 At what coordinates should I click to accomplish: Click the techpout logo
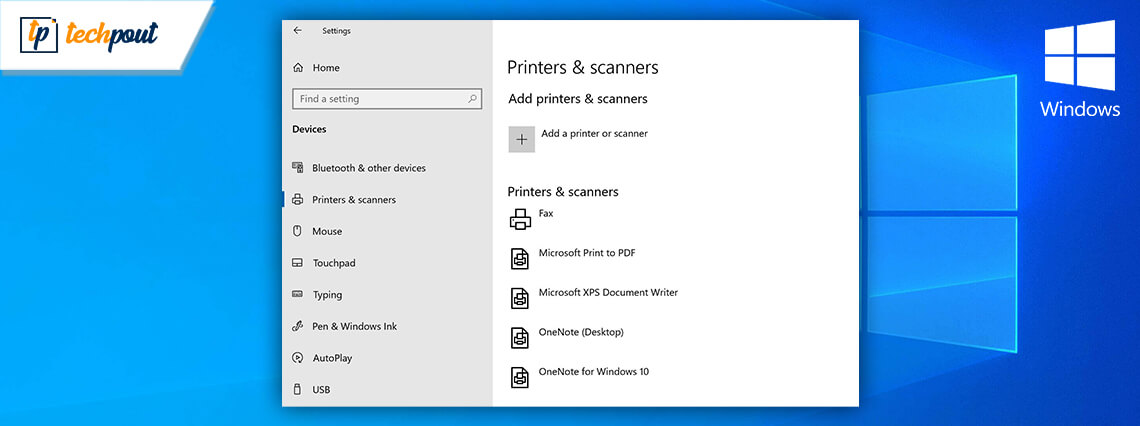(x=89, y=34)
